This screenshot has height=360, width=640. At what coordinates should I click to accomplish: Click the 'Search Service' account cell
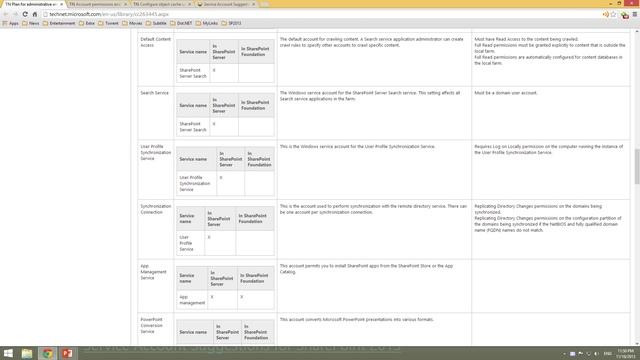coord(156,113)
